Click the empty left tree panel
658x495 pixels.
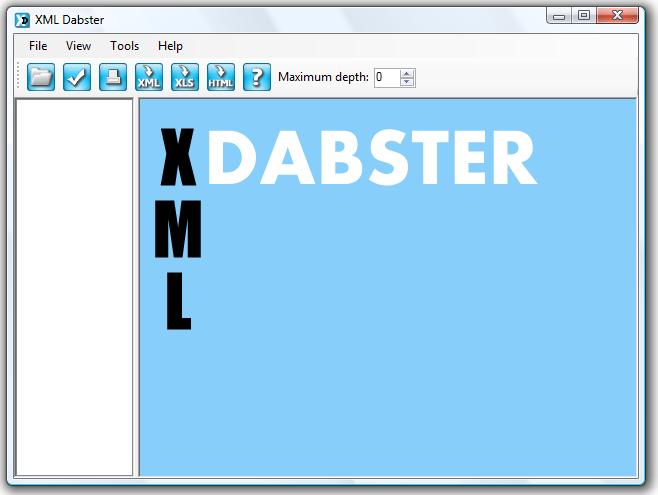point(74,287)
